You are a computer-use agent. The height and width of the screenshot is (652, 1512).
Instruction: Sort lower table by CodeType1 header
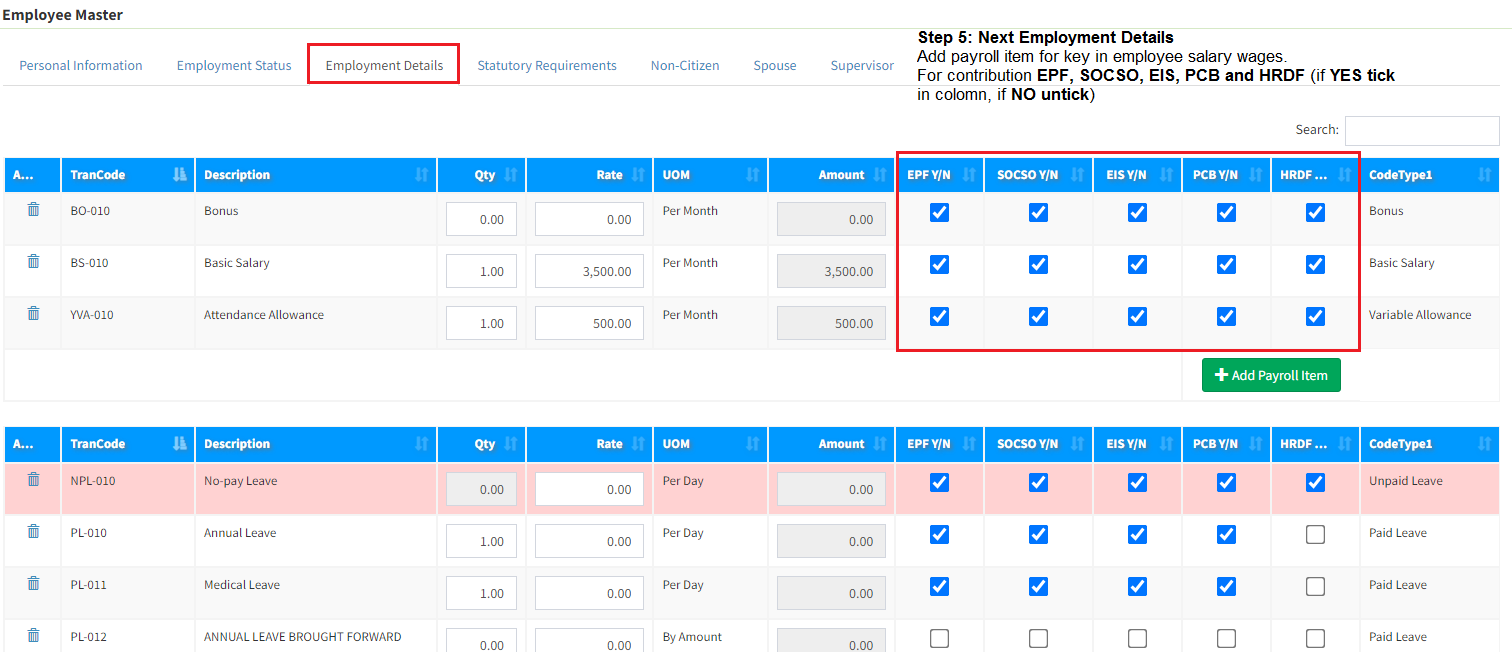click(x=1401, y=444)
